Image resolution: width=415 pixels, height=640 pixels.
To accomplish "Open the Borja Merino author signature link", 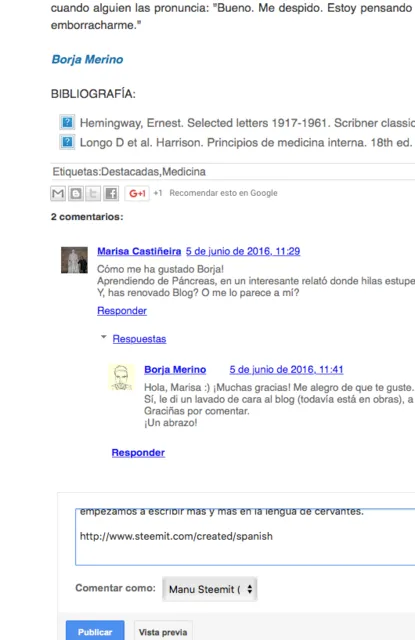I will (87, 59).
